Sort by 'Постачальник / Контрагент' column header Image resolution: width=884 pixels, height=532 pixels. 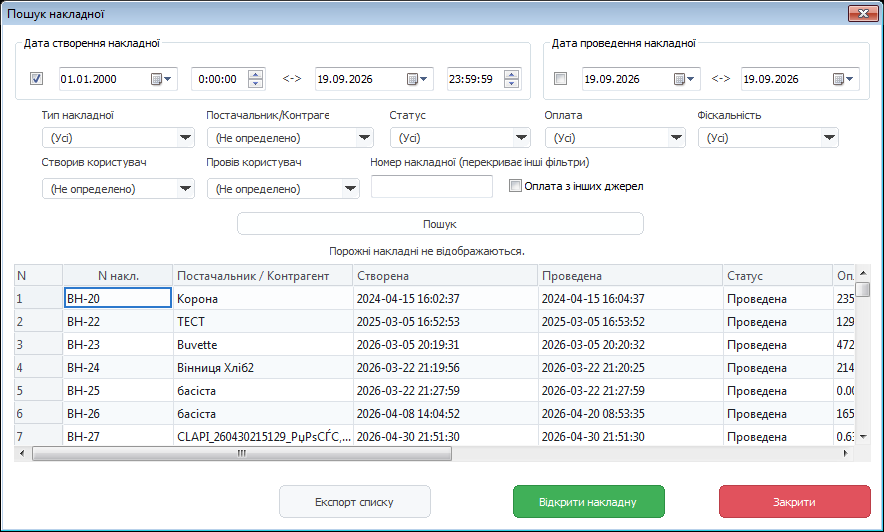[263, 276]
